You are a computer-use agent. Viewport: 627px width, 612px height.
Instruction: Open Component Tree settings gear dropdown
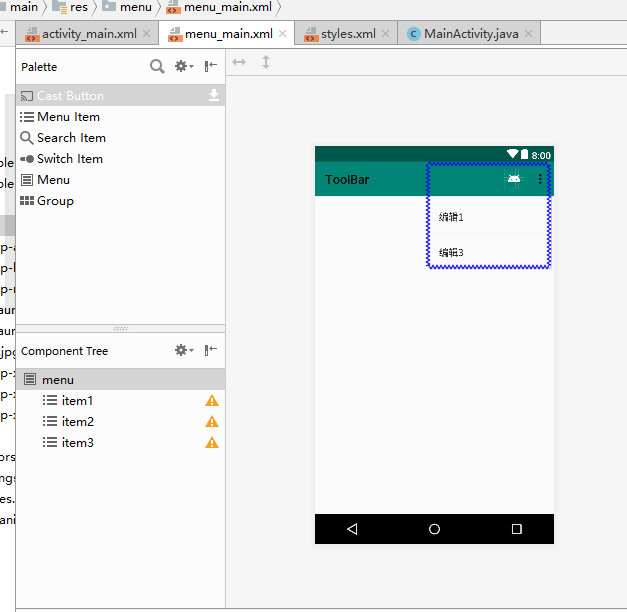[184, 350]
